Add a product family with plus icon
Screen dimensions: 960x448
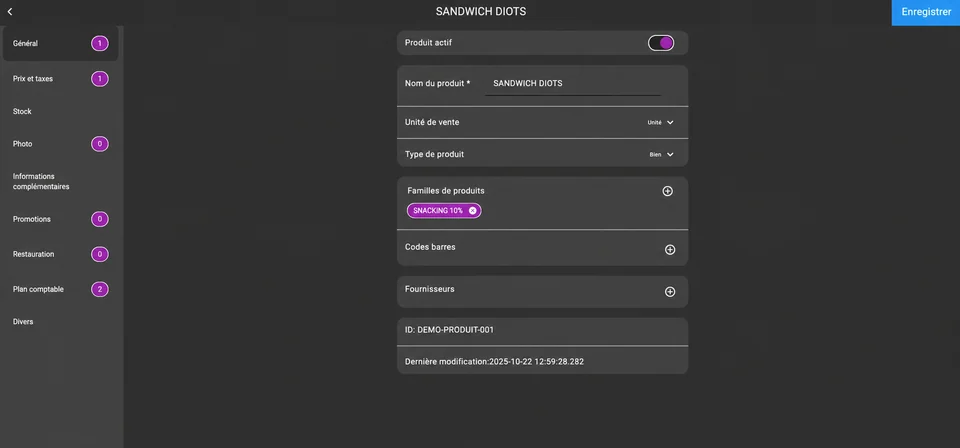coord(667,191)
